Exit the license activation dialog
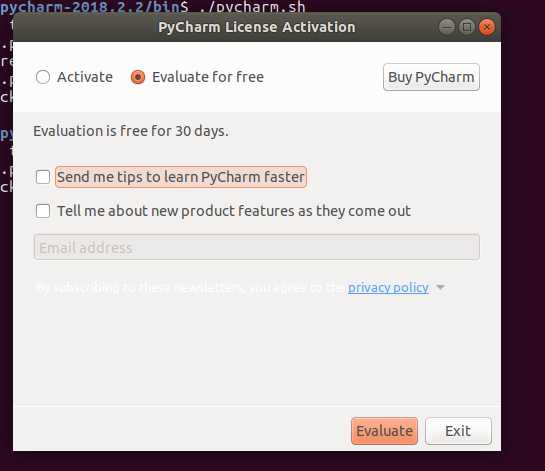Screen dimensions: 545x471 458,431
